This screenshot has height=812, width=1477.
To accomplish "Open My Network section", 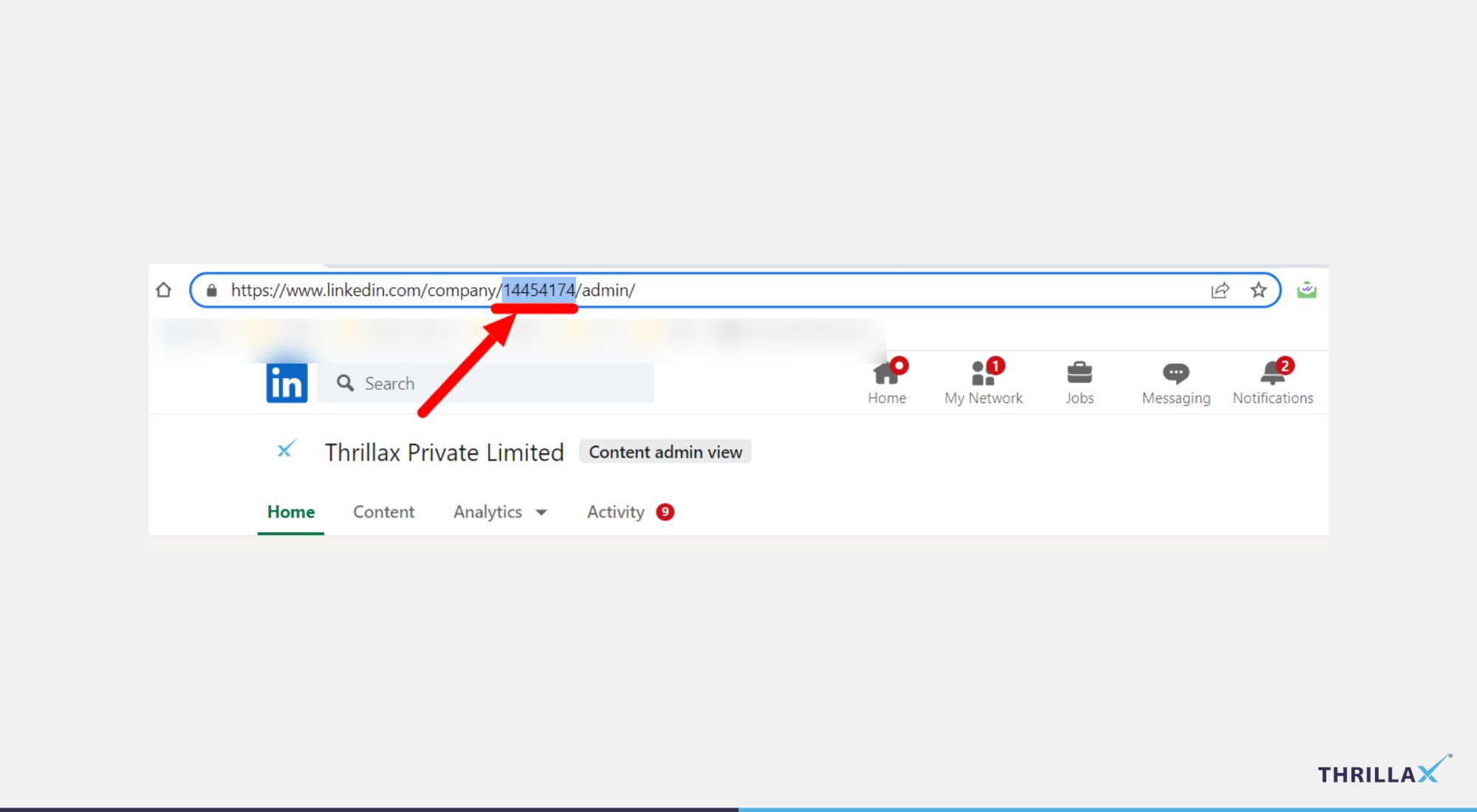I will tap(983, 381).
